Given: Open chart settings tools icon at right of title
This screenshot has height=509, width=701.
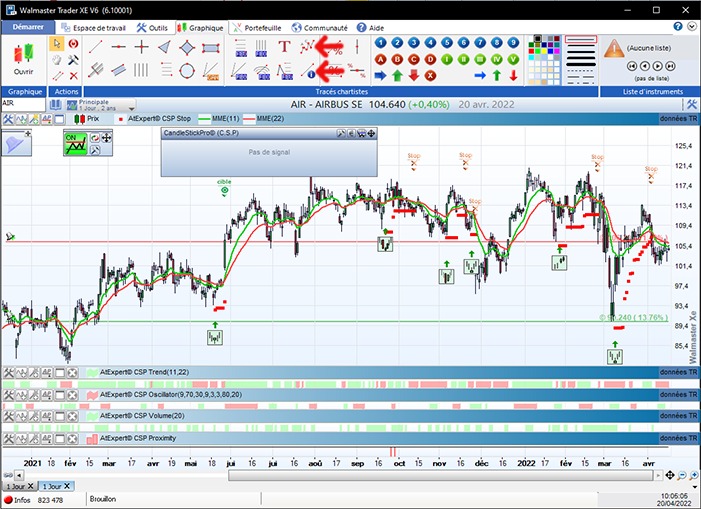Looking at the screenshot, I should click(x=691, y=105).
